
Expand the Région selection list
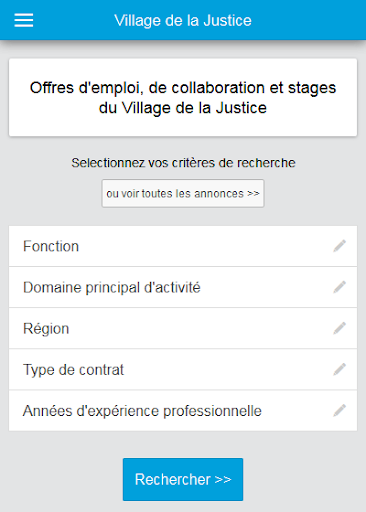click(183, 328)
